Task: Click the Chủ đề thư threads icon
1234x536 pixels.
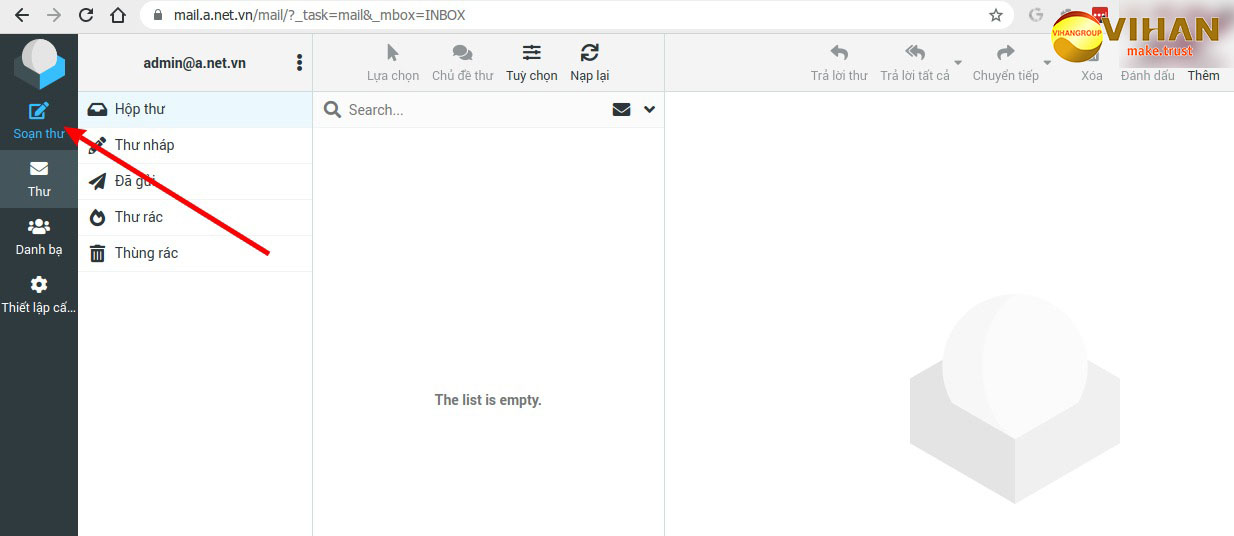Action: click(462, 61)
